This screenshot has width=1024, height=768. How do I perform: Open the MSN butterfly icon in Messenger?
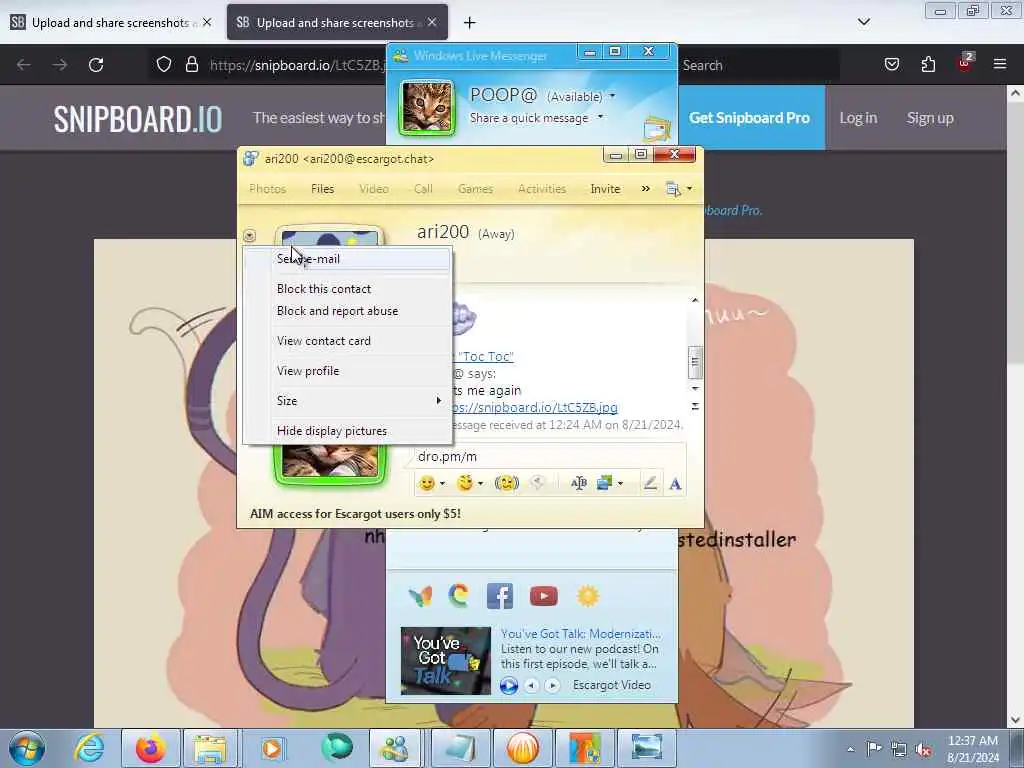[x=420, y=596]
